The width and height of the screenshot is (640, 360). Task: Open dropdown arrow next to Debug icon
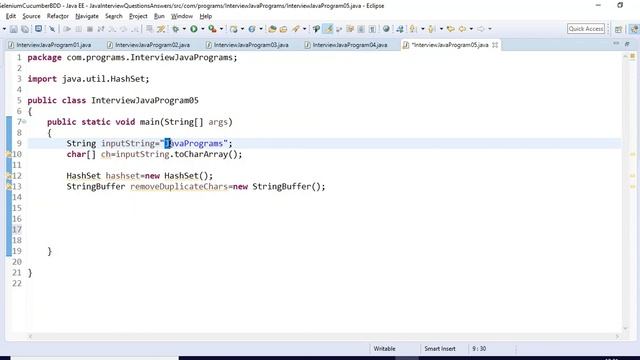point(184,29)
